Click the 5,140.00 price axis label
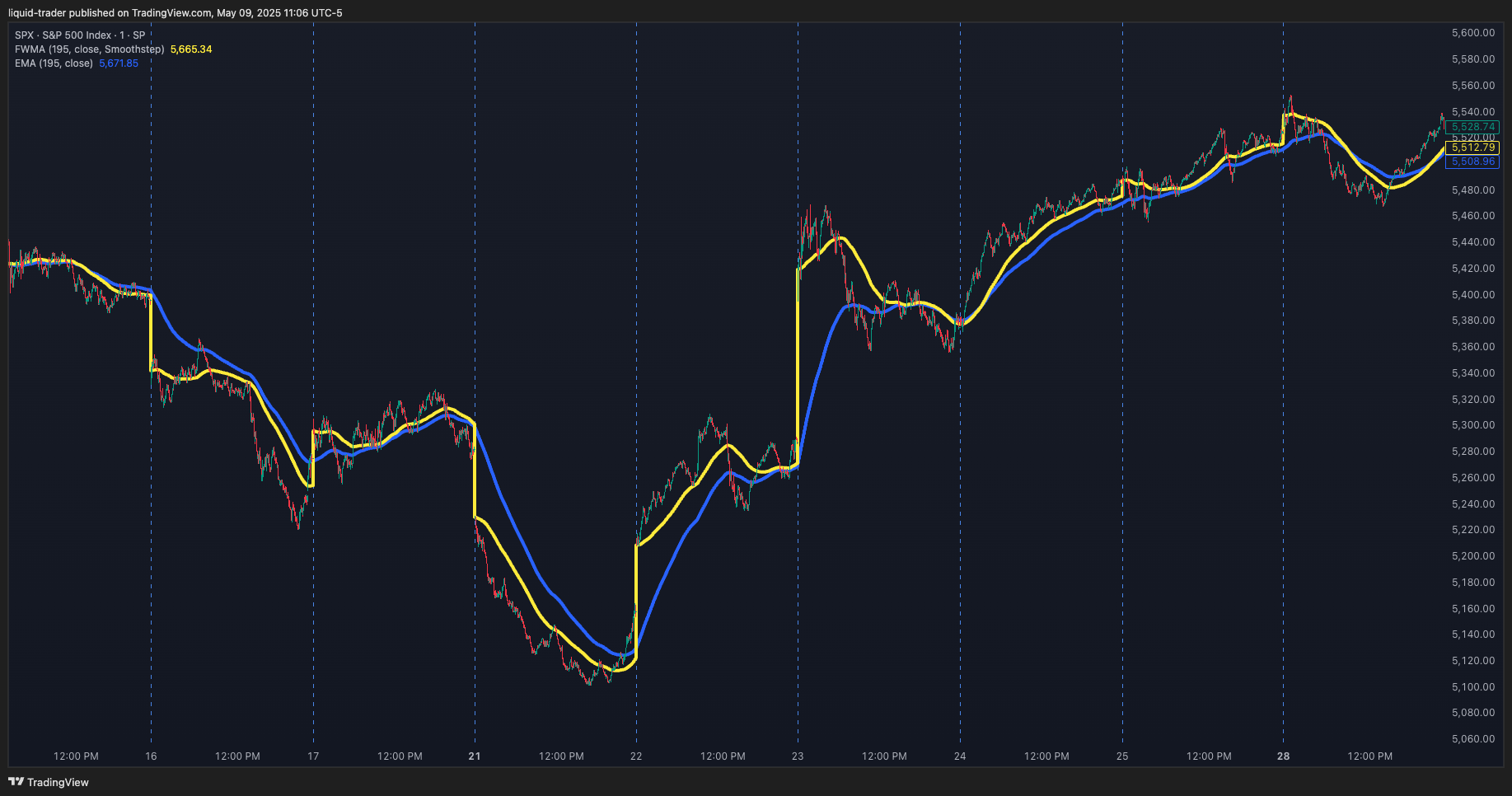 pyautogui.click(x=1473, y=634)
